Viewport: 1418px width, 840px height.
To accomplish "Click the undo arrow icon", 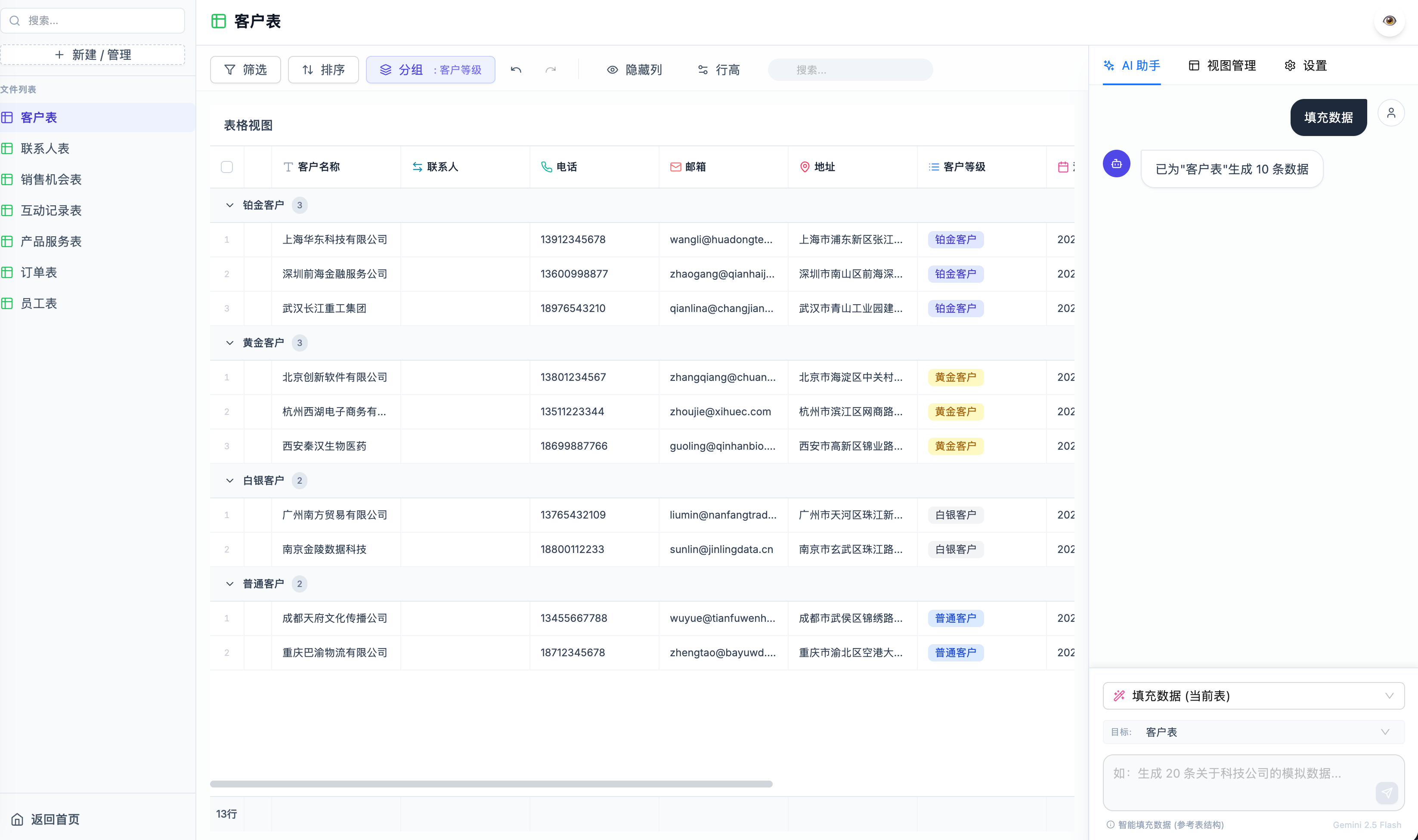I will [516, 70].
